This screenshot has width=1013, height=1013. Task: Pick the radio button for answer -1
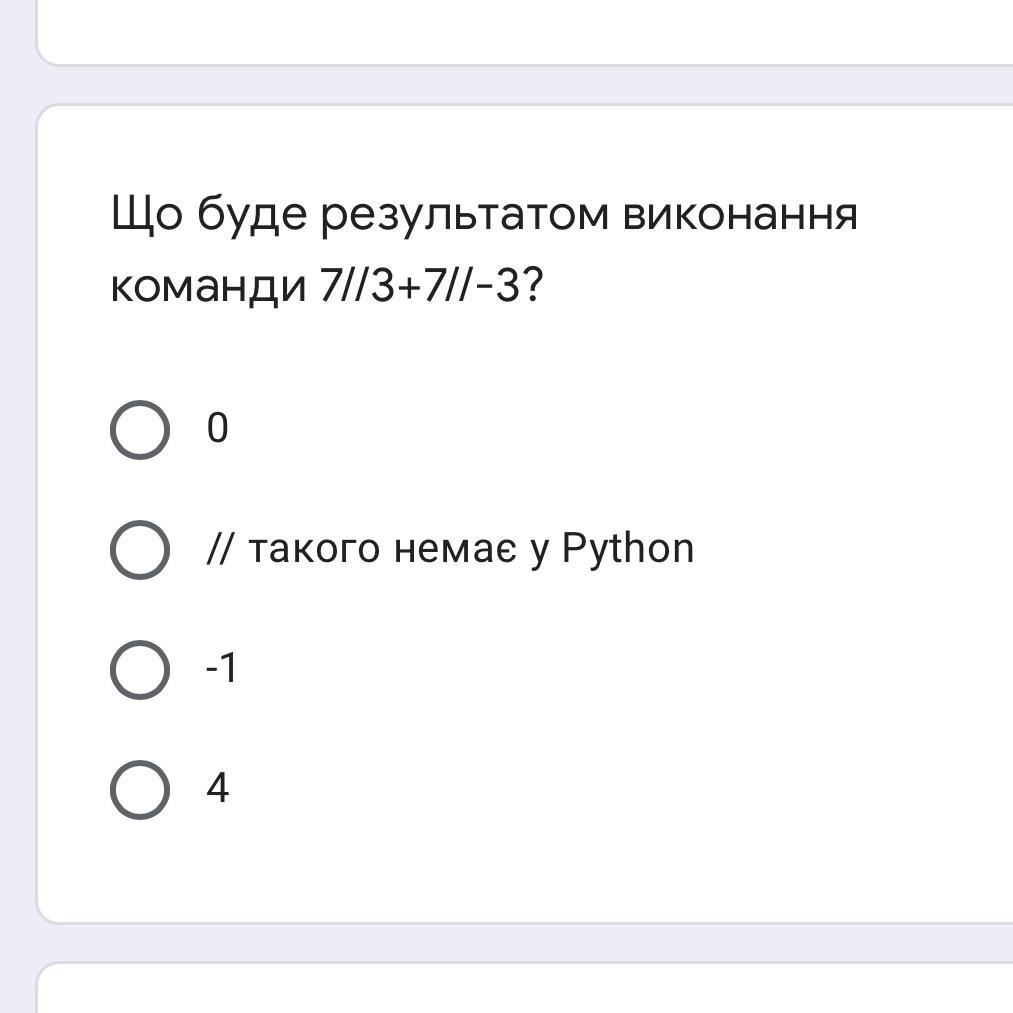point(140,670)
